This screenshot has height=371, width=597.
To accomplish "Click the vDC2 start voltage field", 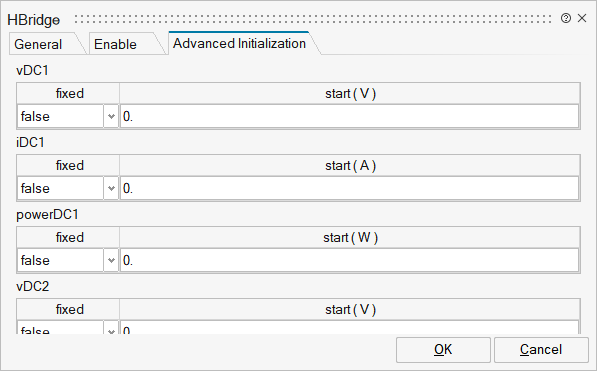I will coord(350,328).
